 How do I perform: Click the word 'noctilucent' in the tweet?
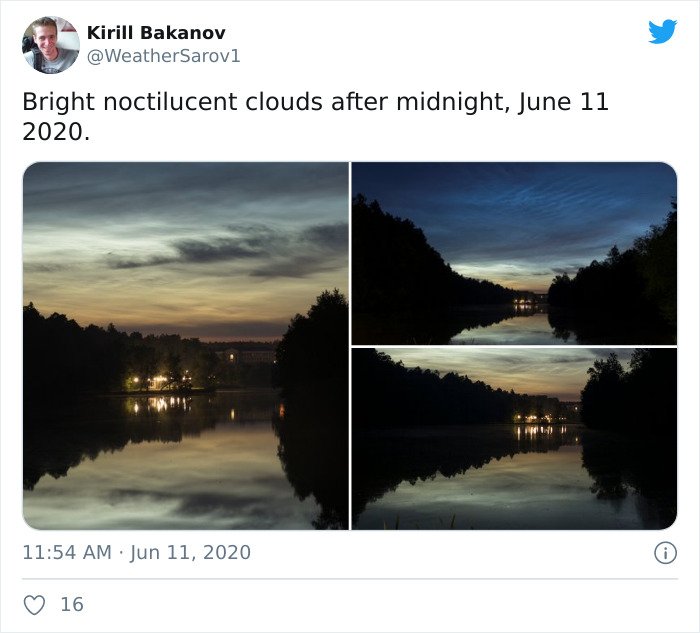[x=170, y=102]
